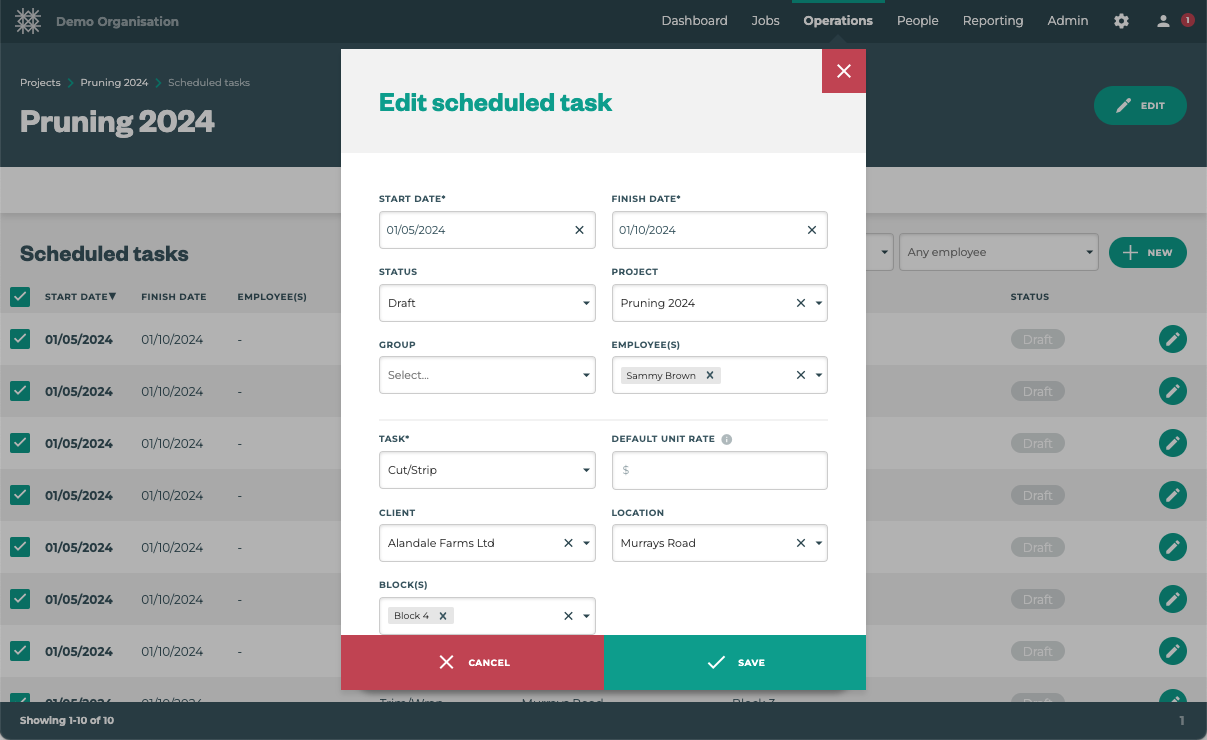This screenshot has width=1207, height=740.
Task: Toggle the select-all tasks checkbox
Action: coord(20,297)
